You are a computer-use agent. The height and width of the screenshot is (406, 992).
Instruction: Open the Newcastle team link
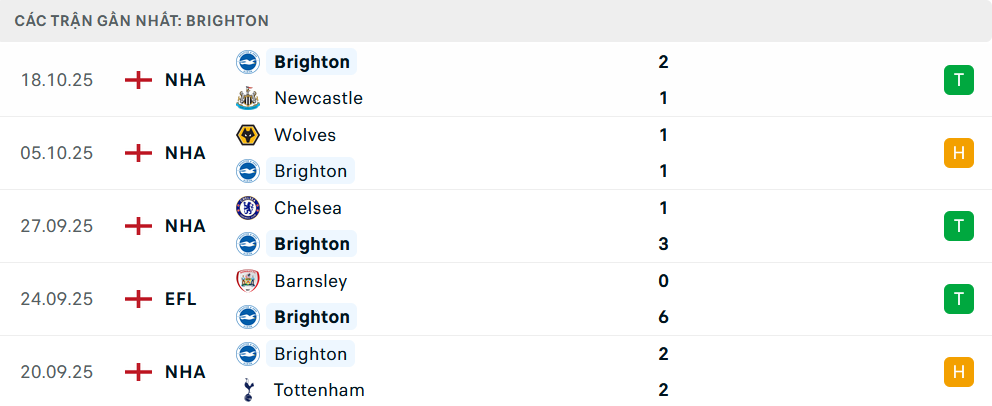tap(318, 98)
